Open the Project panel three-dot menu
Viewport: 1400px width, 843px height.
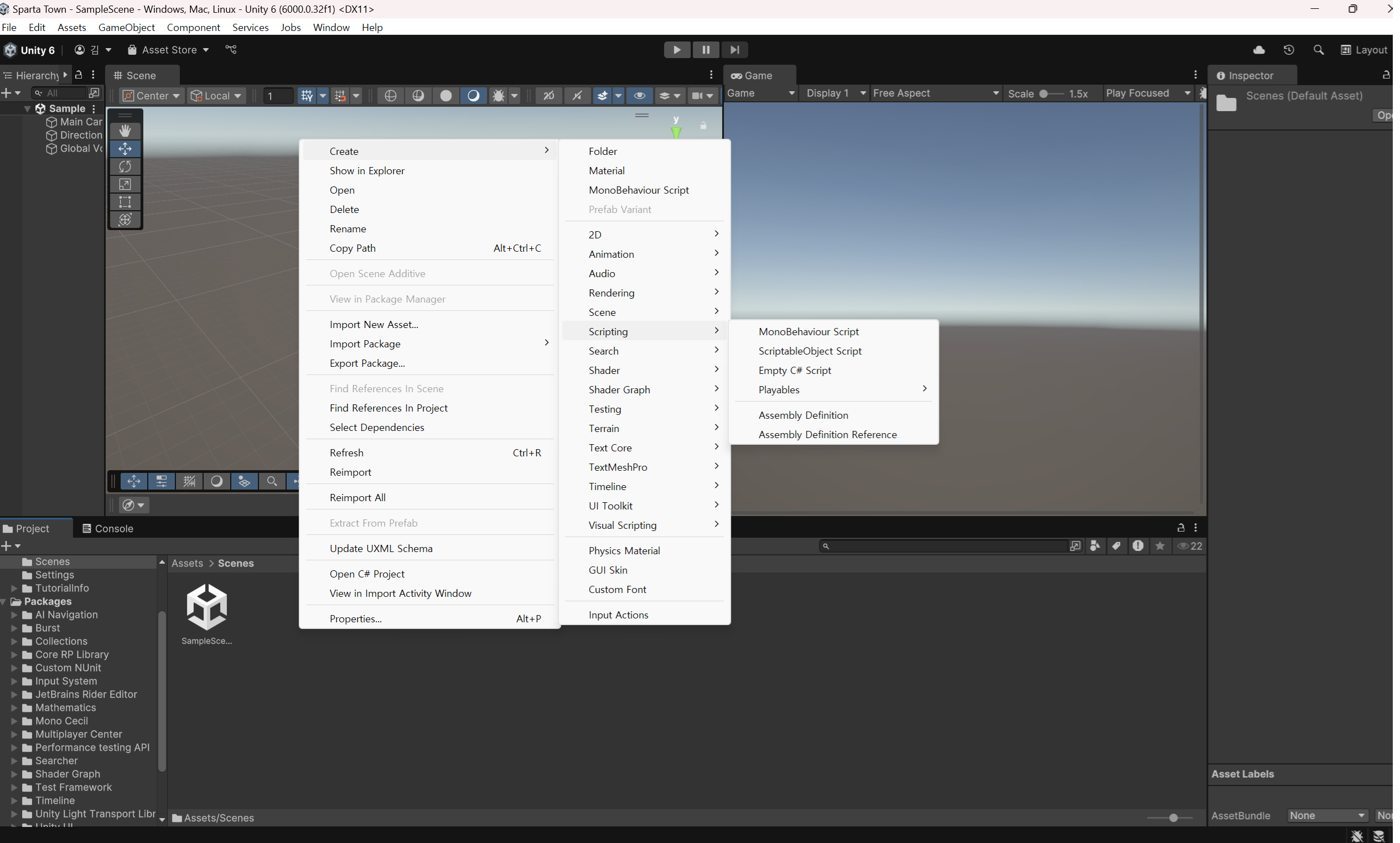1195,528
